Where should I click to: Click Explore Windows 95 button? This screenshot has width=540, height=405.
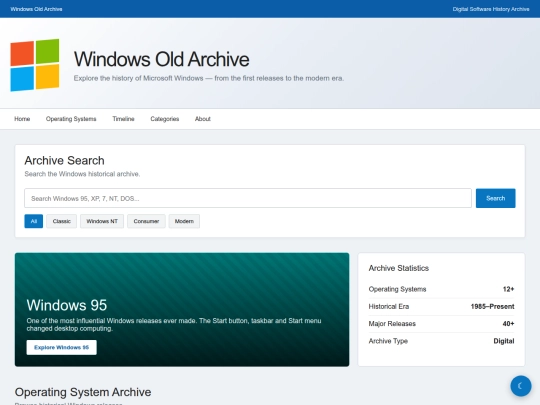click(x=62, y=347)
